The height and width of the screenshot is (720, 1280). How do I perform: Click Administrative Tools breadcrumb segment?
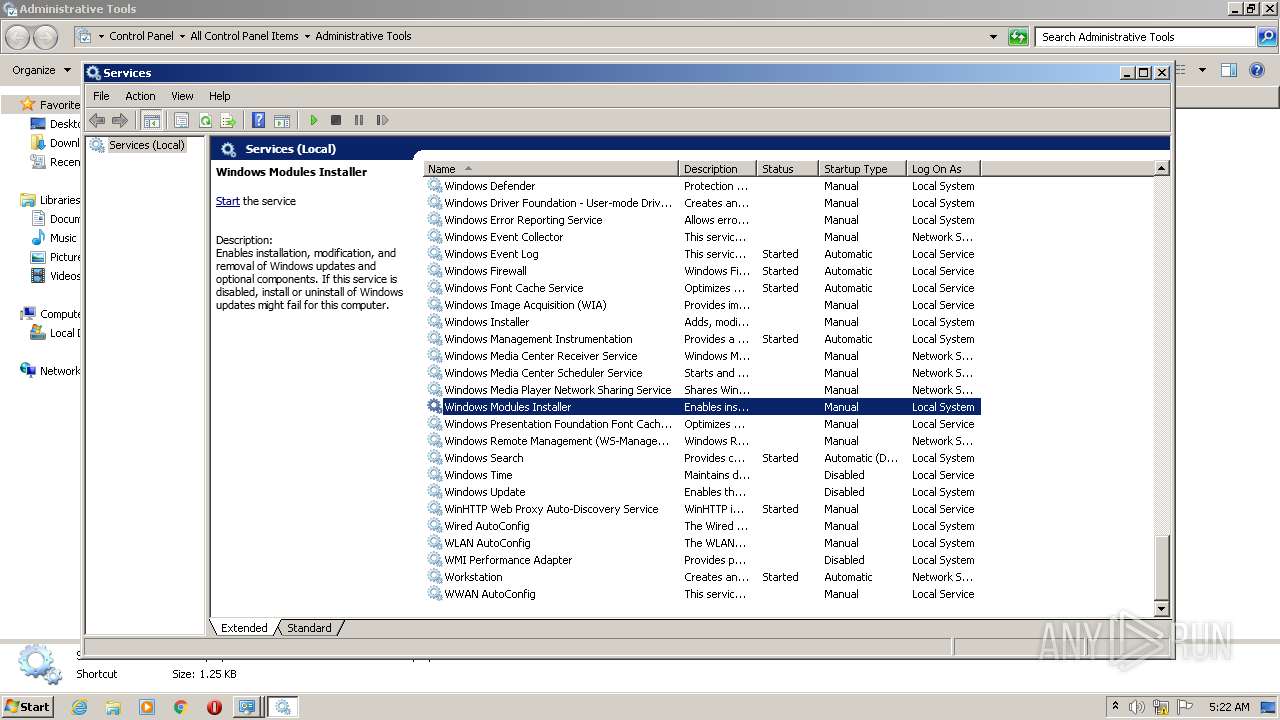tap(363, 36)
